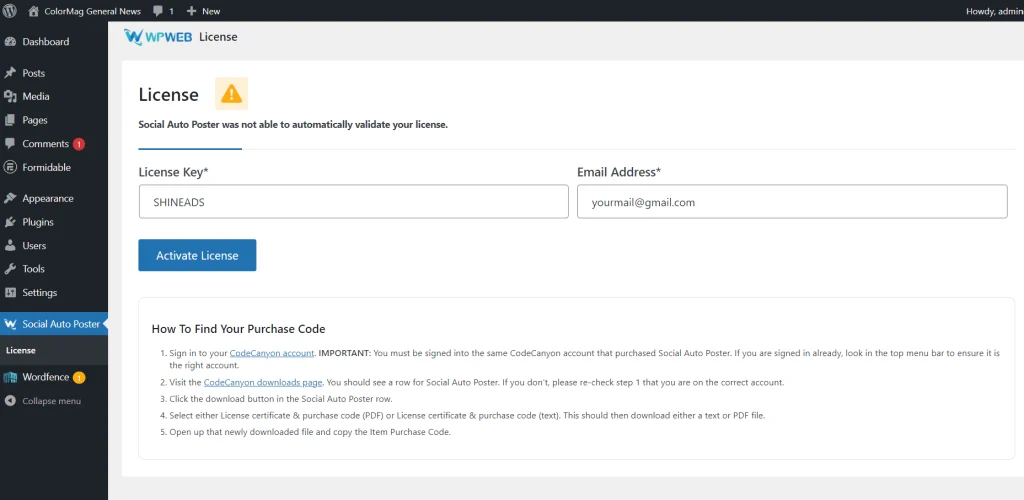Click step 5 Item Purchase Code instruction
1024x500 pixels.
pyautogui.click(x=310, y=432)
